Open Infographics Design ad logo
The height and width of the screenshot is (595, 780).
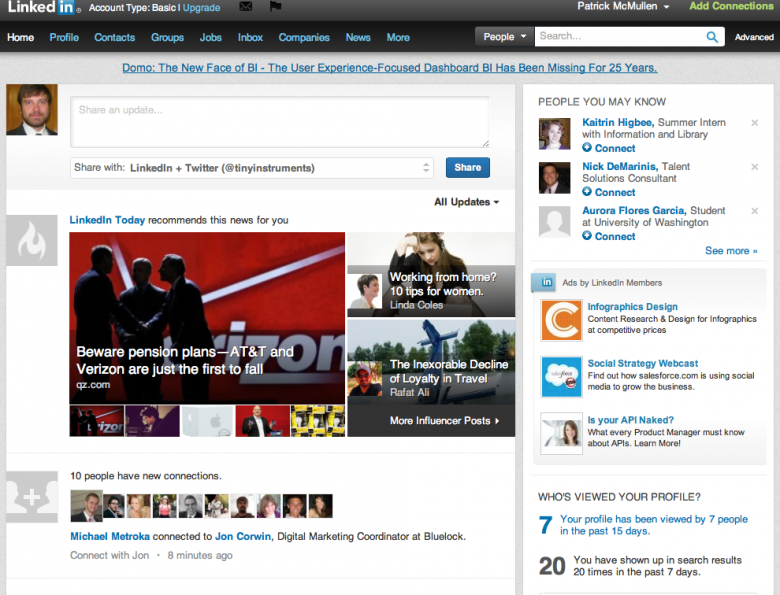click(x=562, y=320)
